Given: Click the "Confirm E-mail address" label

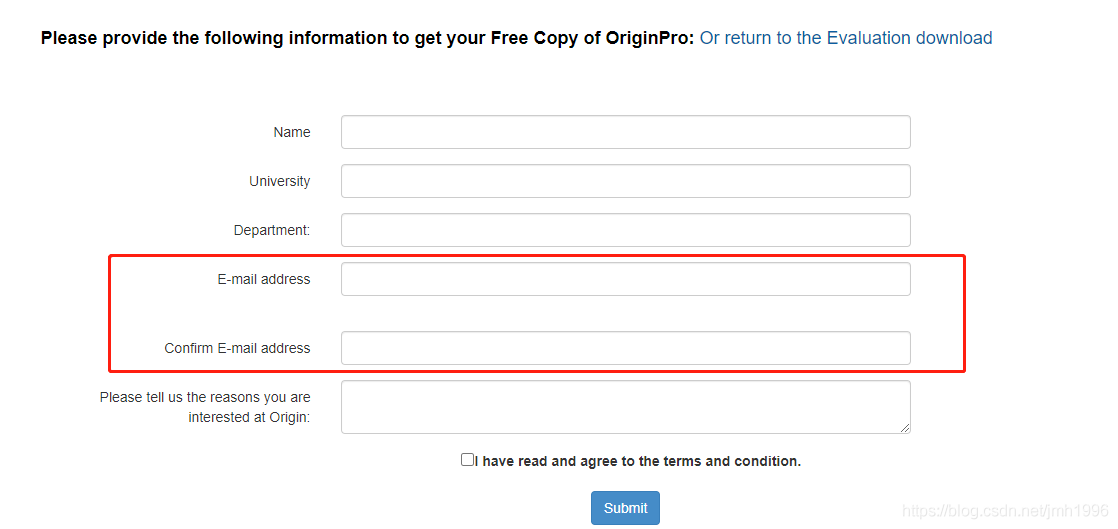Looking at the screenshot, I should click(x=238, y=348).
